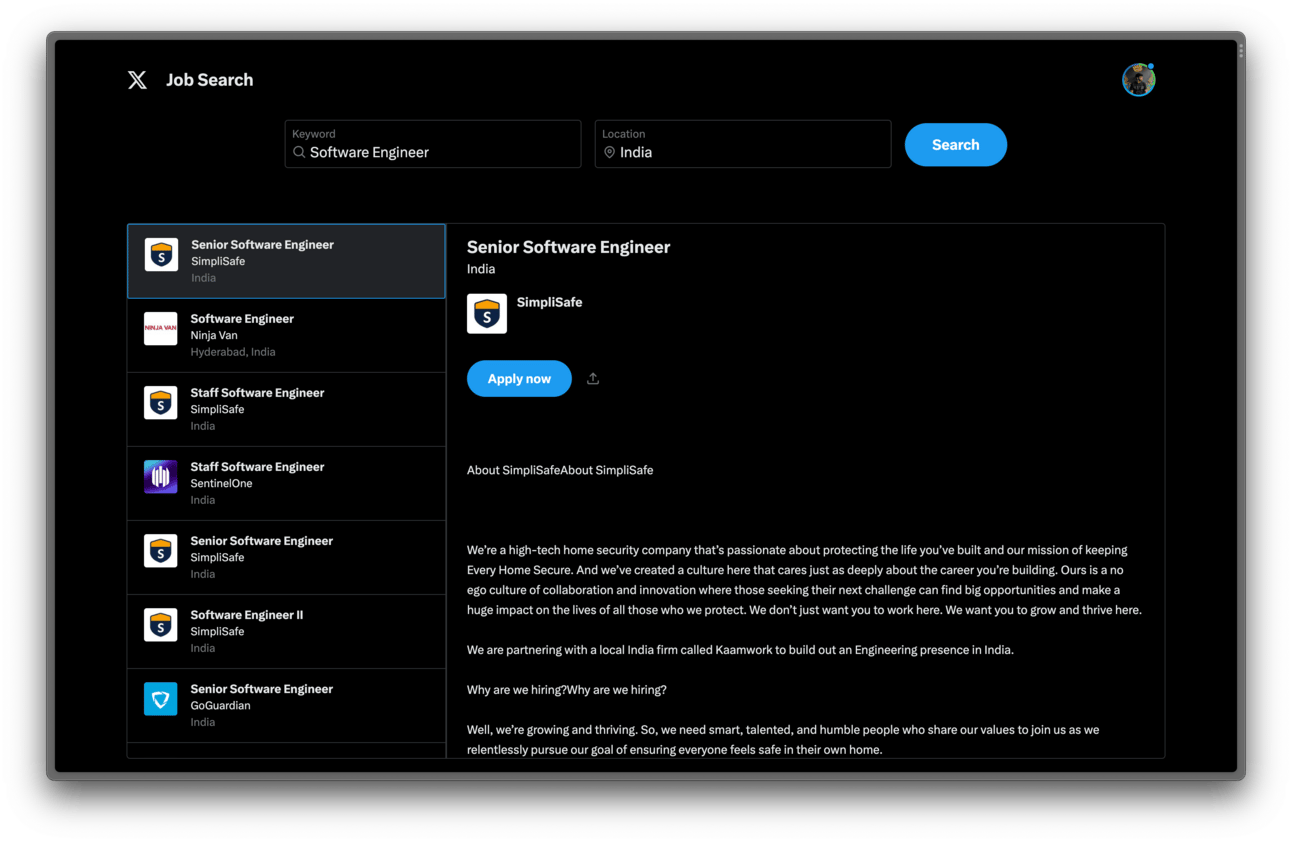The image size is (1292, 842).
Task: Apply now for the Senior Software Engineer job
Action: 519,379
